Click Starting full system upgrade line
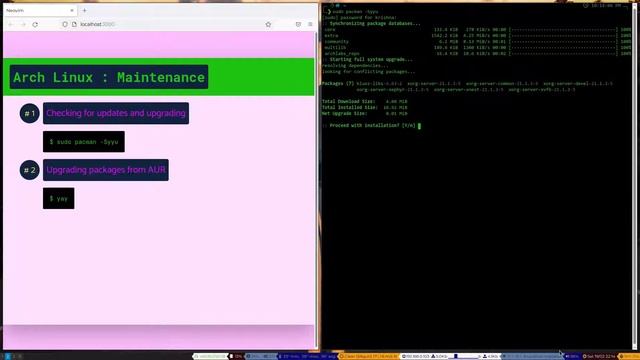 368,60
